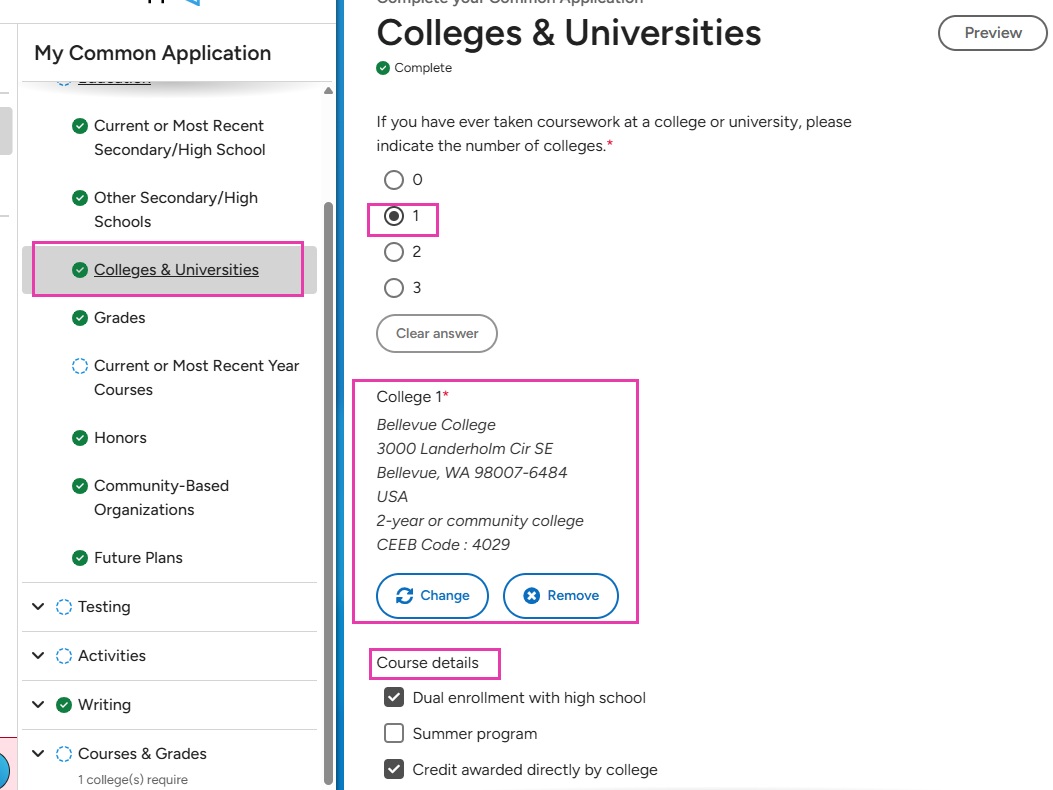Select the radio button for 2 colleges
1053x790 pixels.
click(x=395, y=252)
